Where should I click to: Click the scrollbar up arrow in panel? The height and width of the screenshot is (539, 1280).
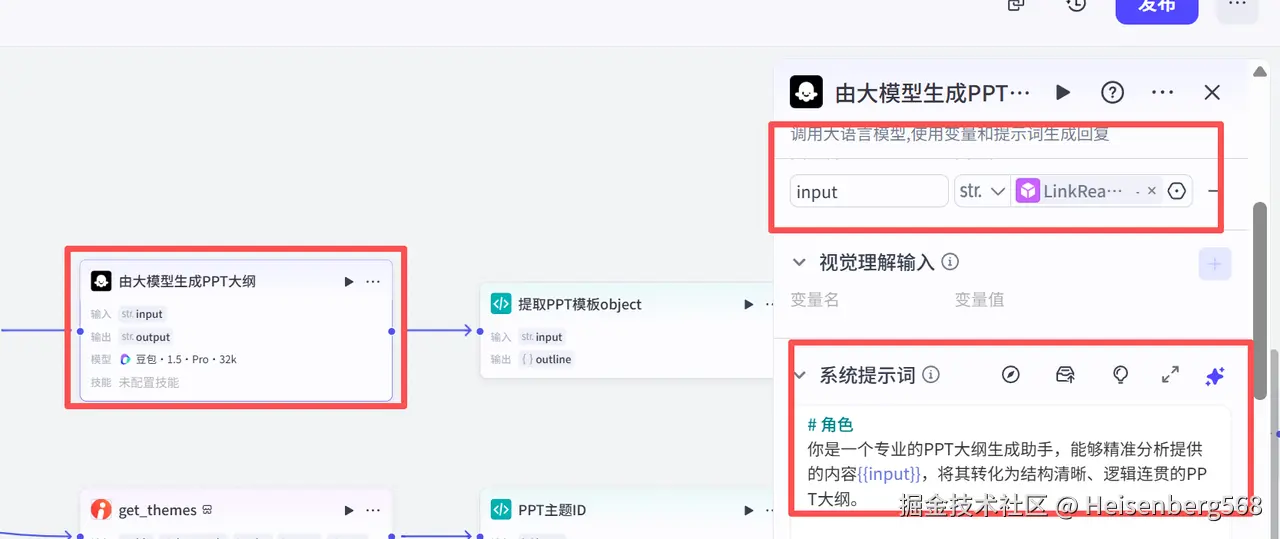coord(1261,69)
